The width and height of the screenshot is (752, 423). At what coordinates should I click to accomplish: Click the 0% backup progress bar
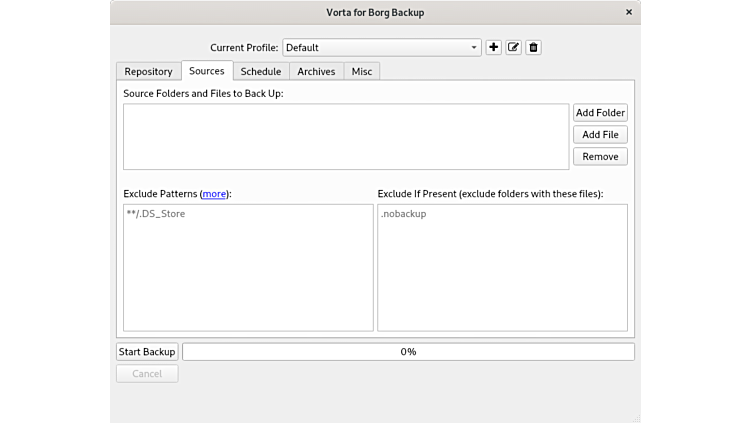[408, 352]
